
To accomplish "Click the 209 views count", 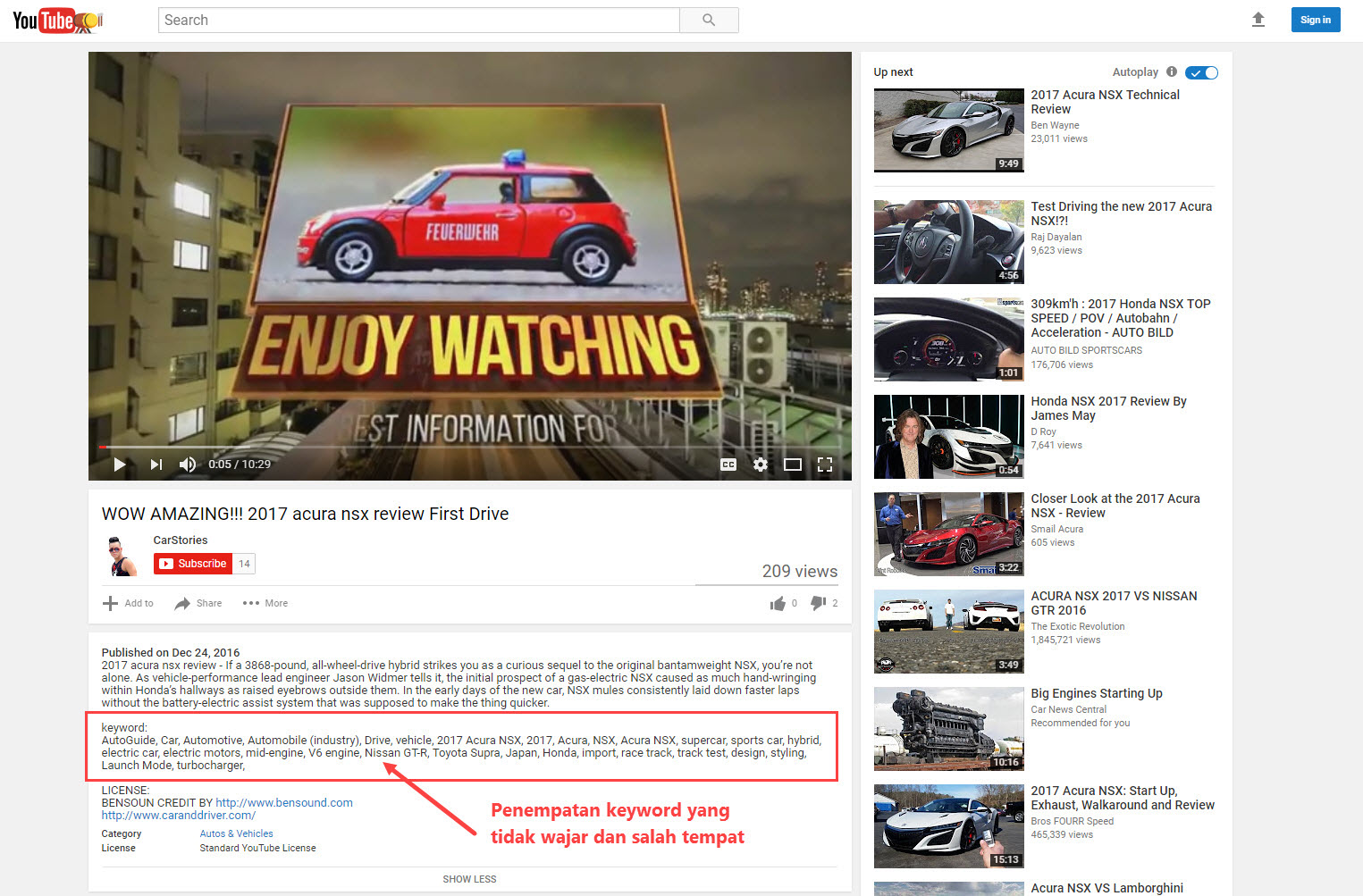I will 800,571.
